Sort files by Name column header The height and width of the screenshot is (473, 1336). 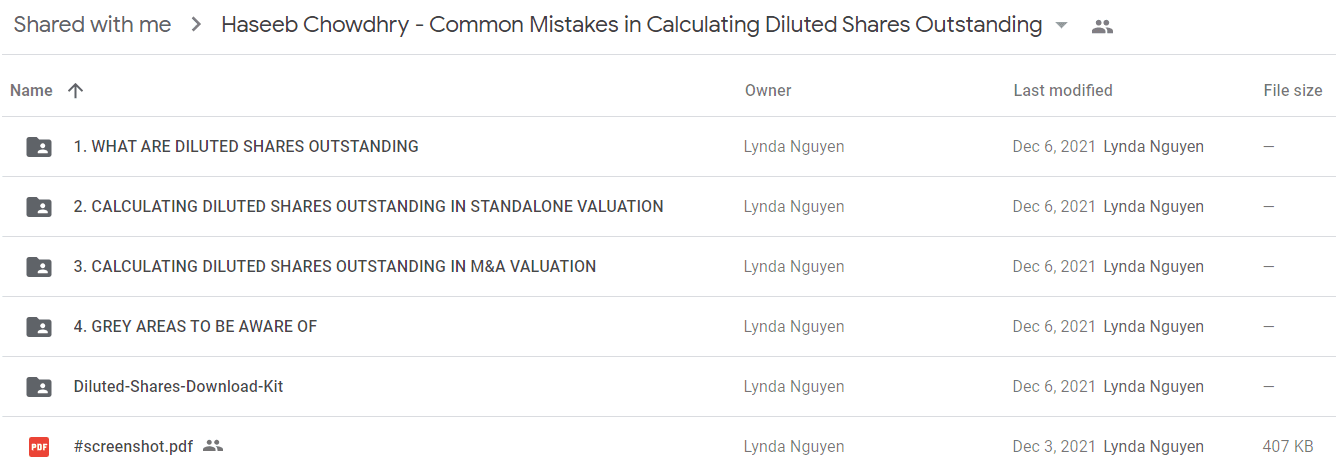click(31, 91)
